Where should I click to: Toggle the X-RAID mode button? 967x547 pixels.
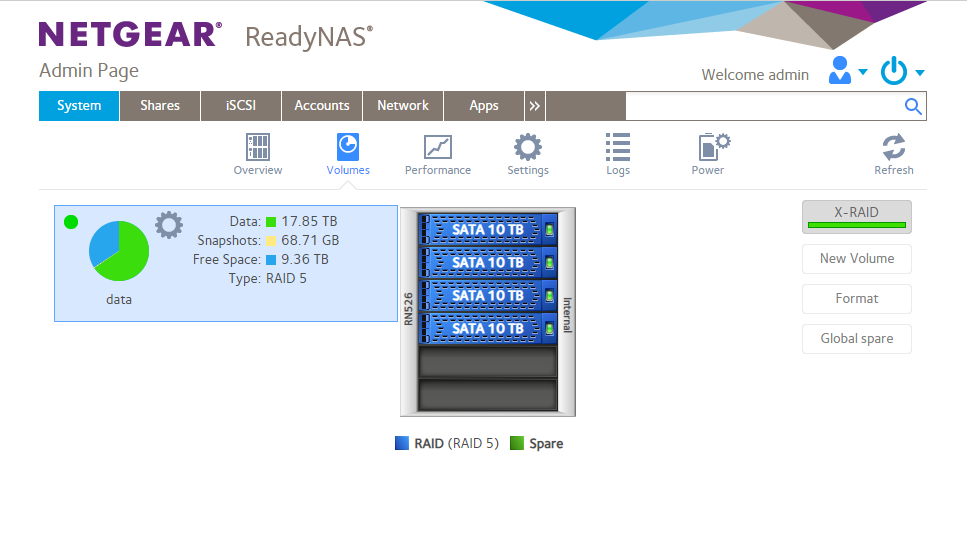click(857, 217)
